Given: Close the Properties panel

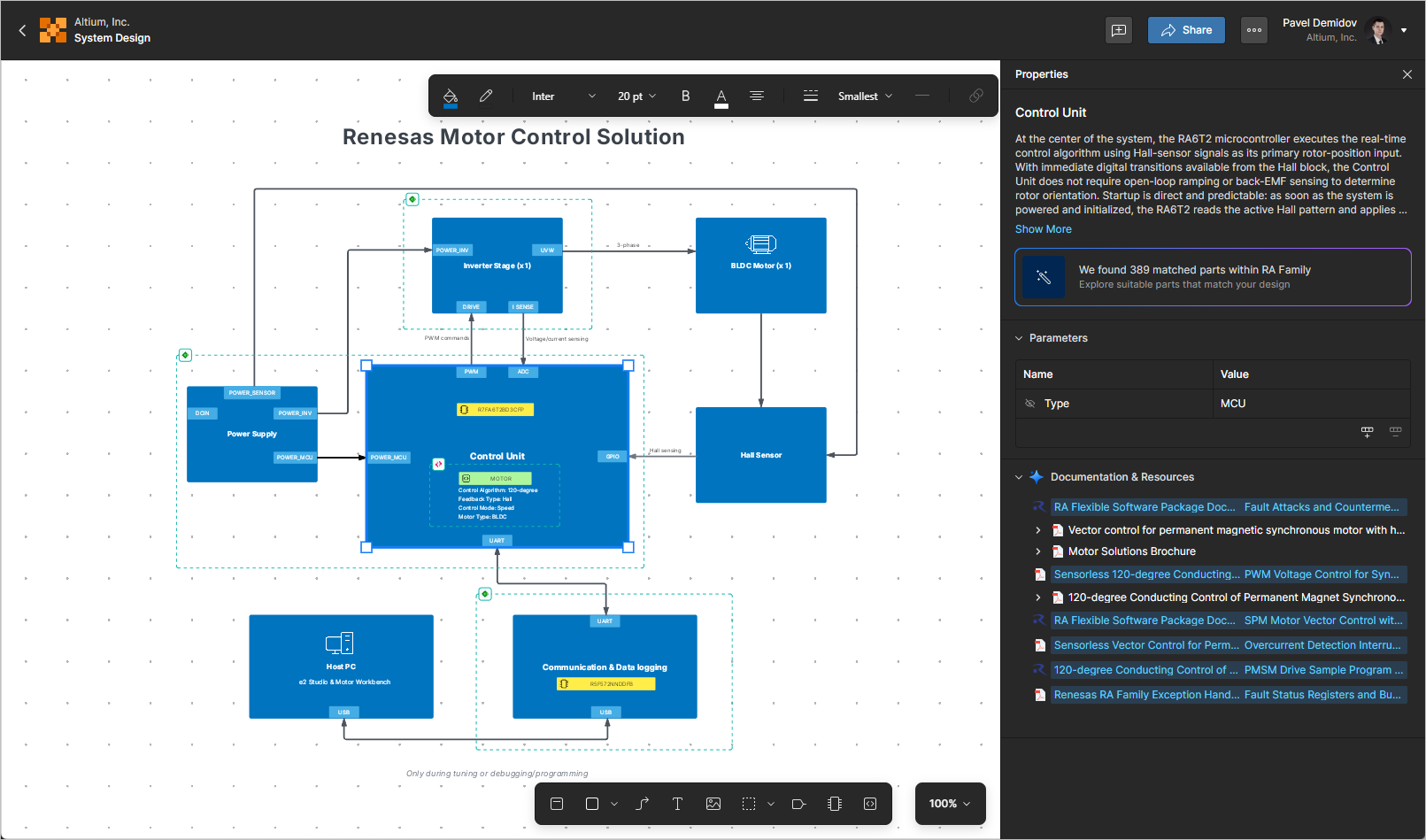Looking at the screenshot, I should [x=1407, y=74].
